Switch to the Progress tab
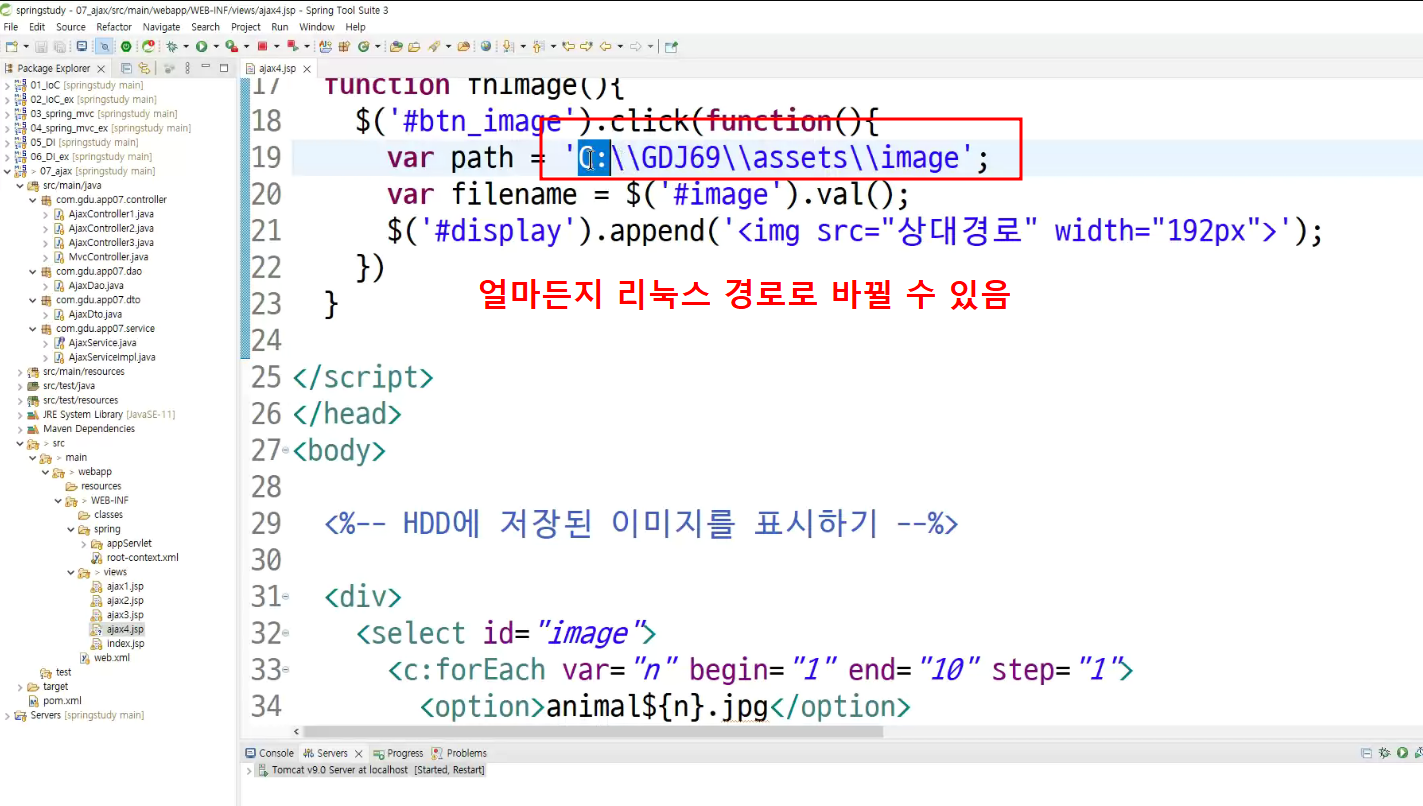This screenshot has width=1423, height=806. coord(399,753)
